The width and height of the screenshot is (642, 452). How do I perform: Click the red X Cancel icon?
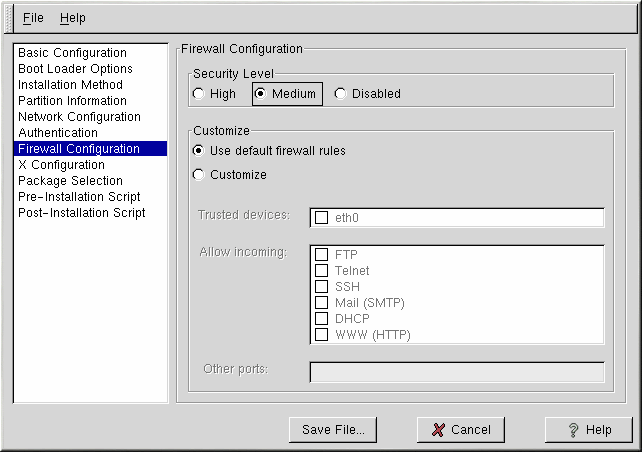(x=438, y=430)
